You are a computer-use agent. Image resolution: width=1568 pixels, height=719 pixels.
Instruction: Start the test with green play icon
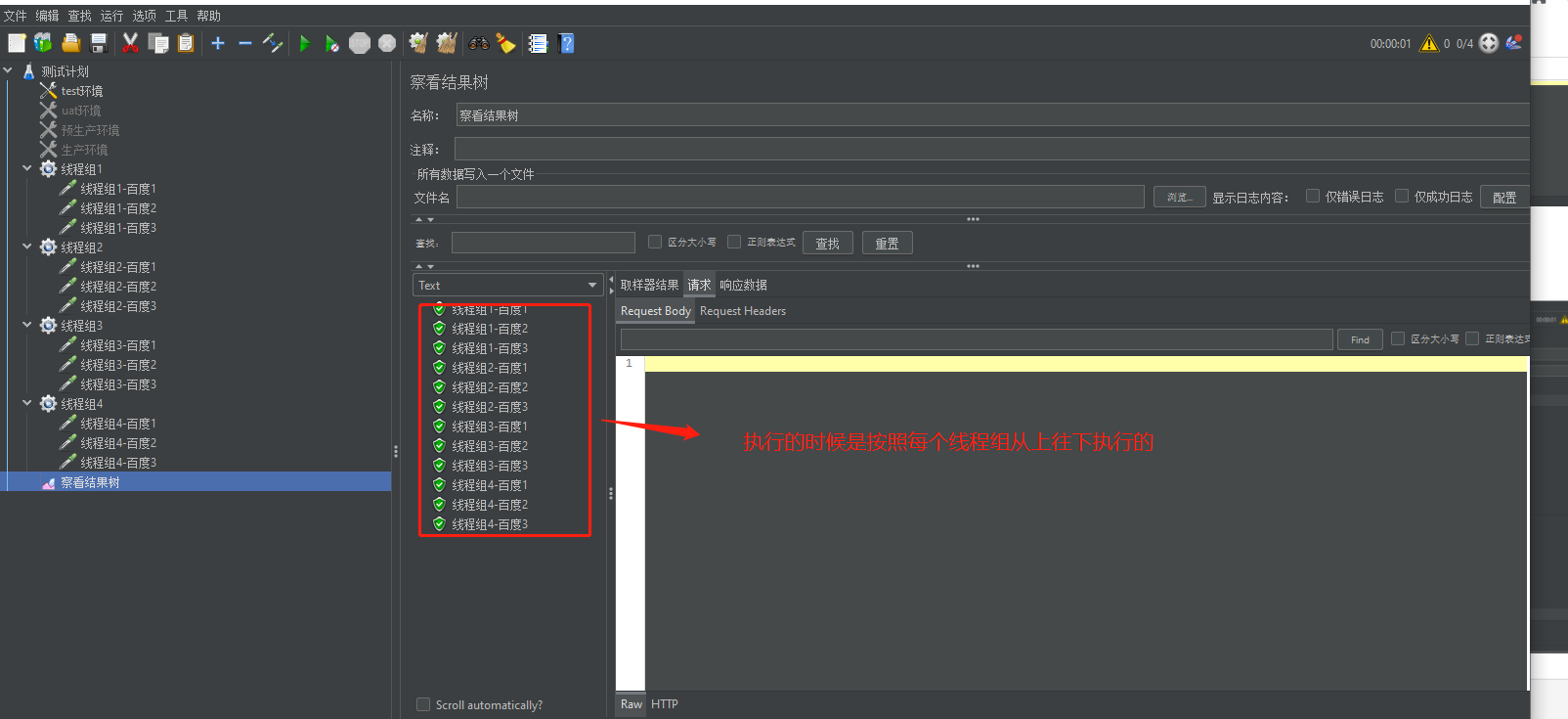pyautogui.click(x=305, y=43)
